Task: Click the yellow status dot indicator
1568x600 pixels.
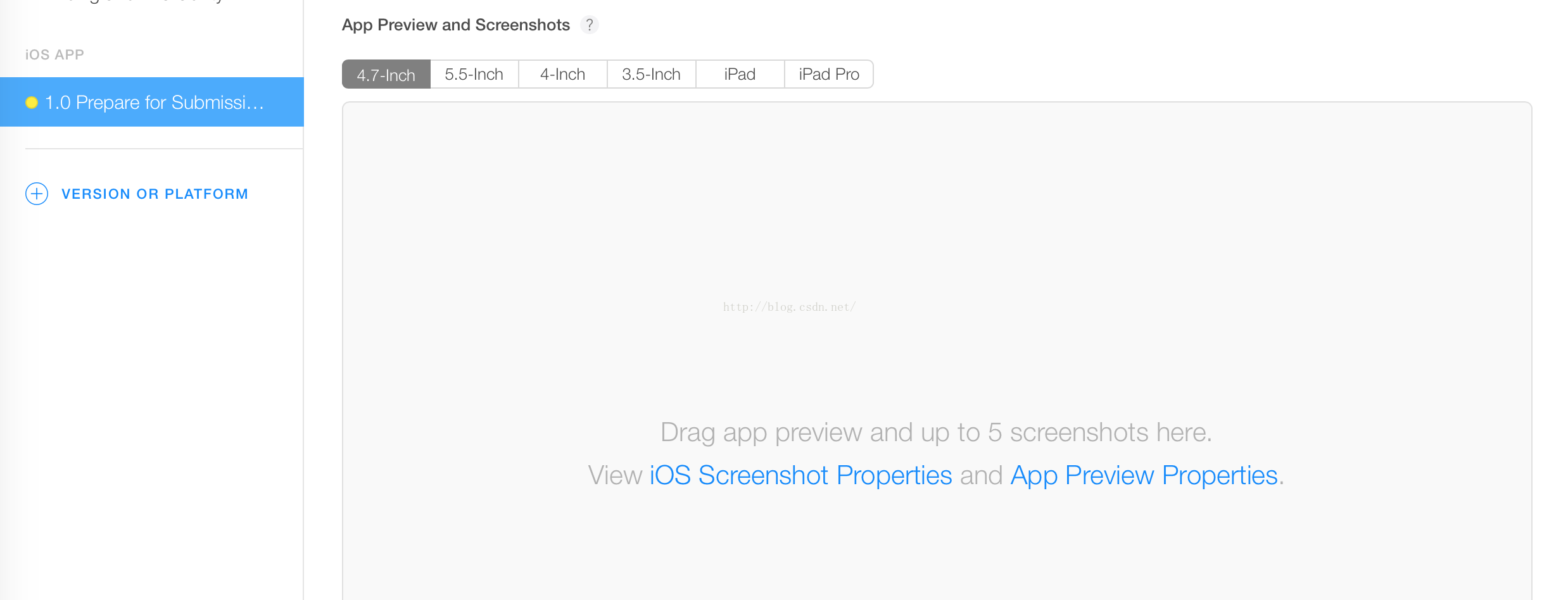Action: click(32, 103)
